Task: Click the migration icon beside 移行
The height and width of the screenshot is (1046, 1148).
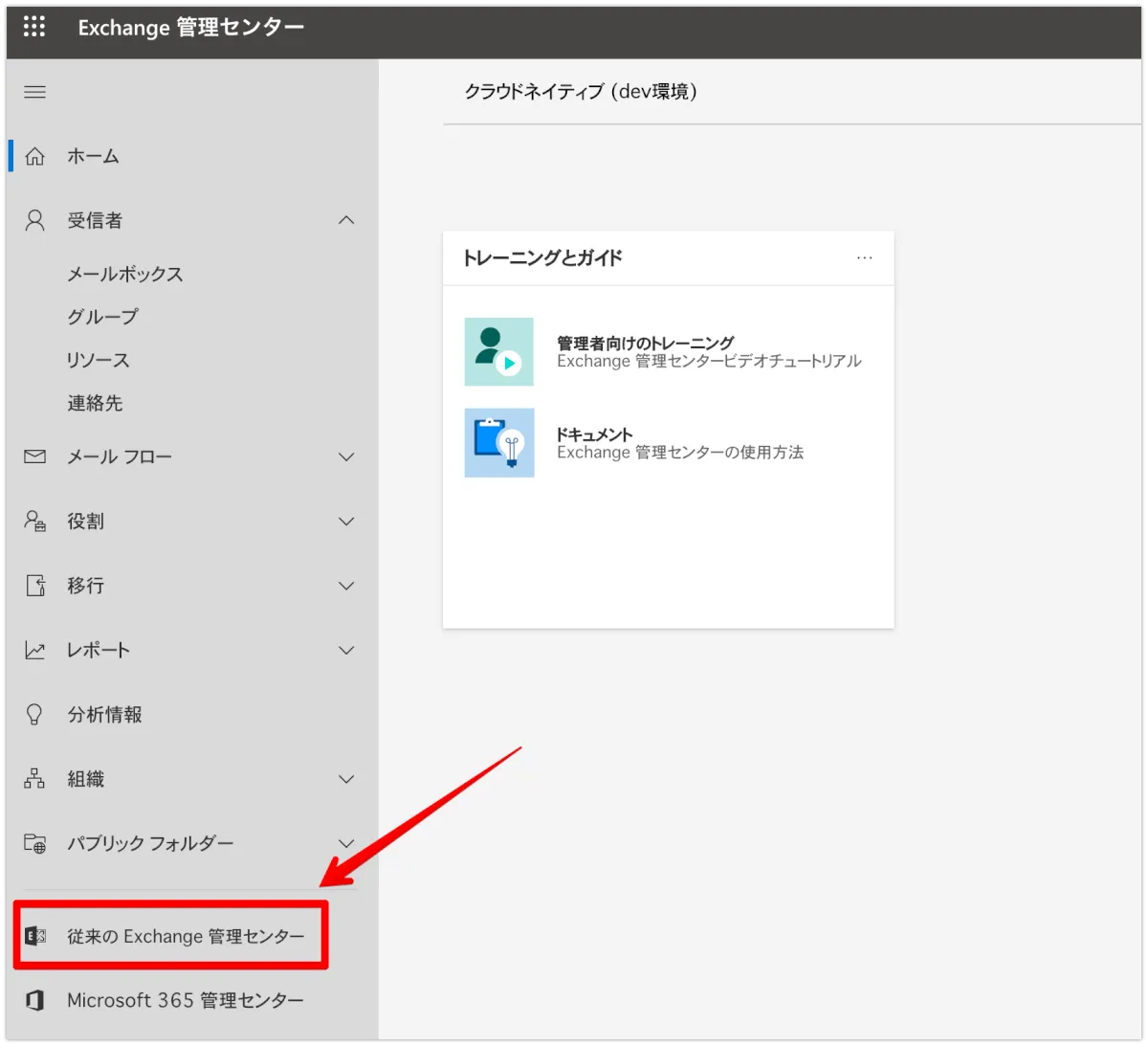Action: [34, 586]
